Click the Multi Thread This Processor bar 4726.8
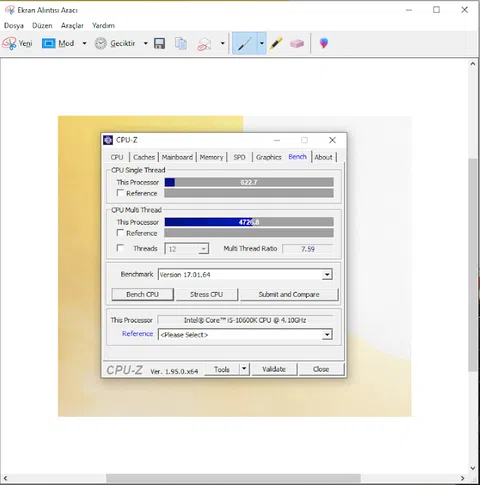Screen dimensions: 480x485 click(x=249, y=222)
